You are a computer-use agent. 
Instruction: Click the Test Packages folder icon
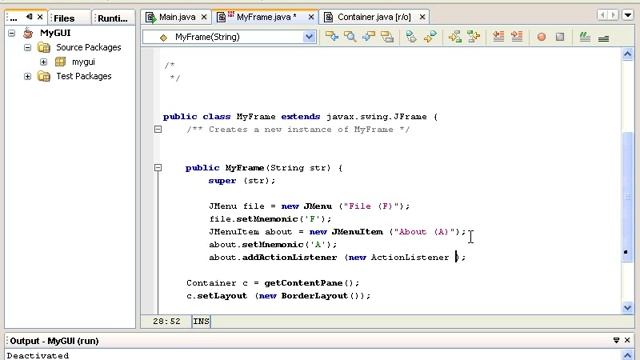click(43, 76)
